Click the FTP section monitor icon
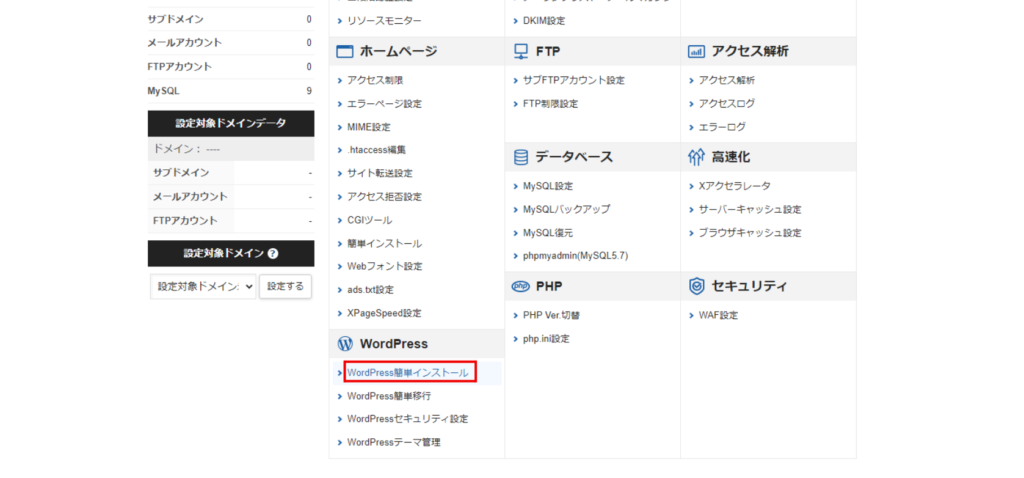 coord(520,52)
